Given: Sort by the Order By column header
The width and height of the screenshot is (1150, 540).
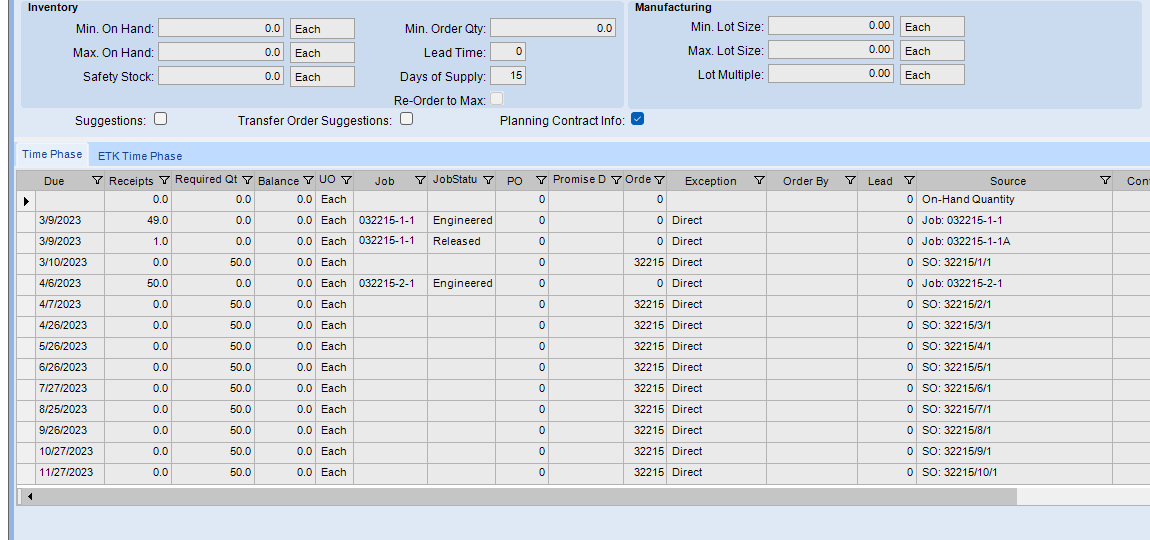Looking at the screenshot, I should coord(805,181).
